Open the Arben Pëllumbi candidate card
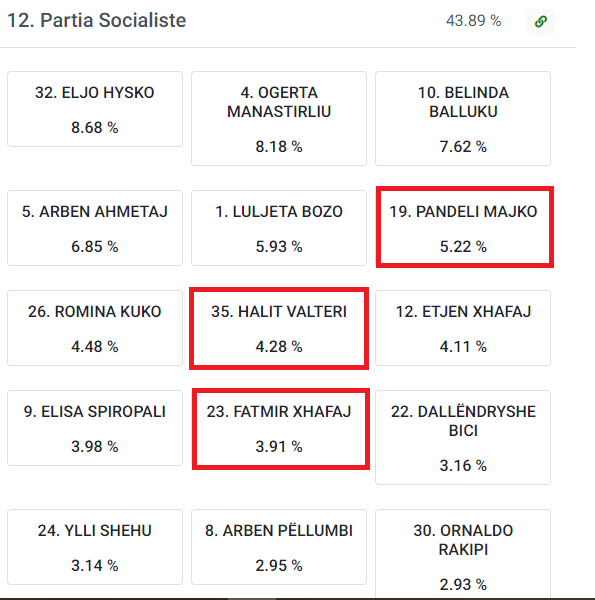595x600 pixels. coord(279,547)
